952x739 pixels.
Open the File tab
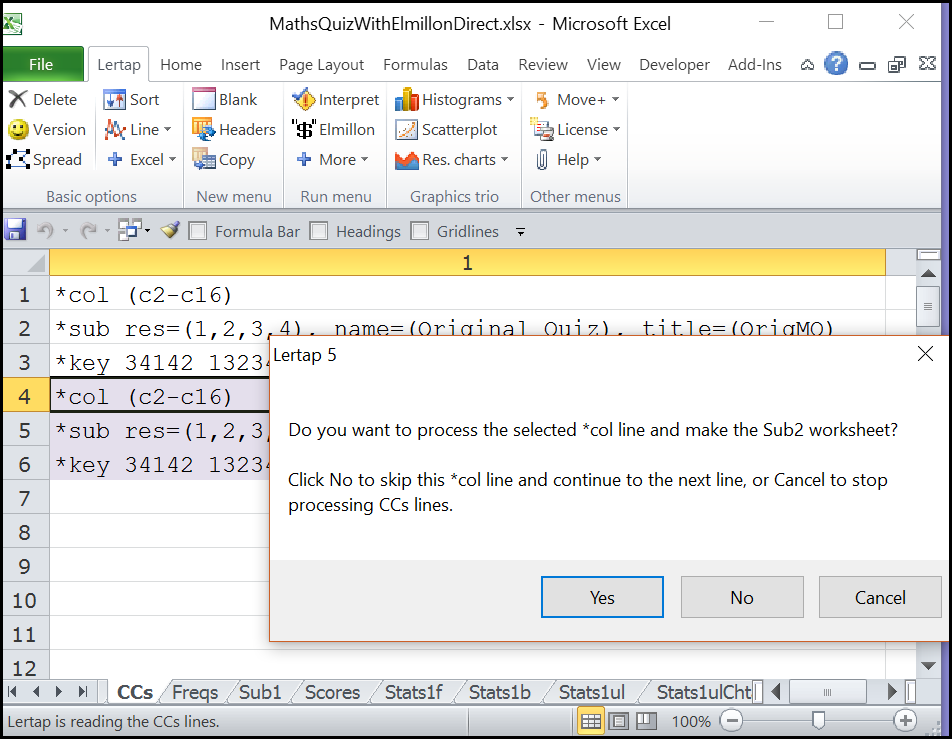coord(42,64)
